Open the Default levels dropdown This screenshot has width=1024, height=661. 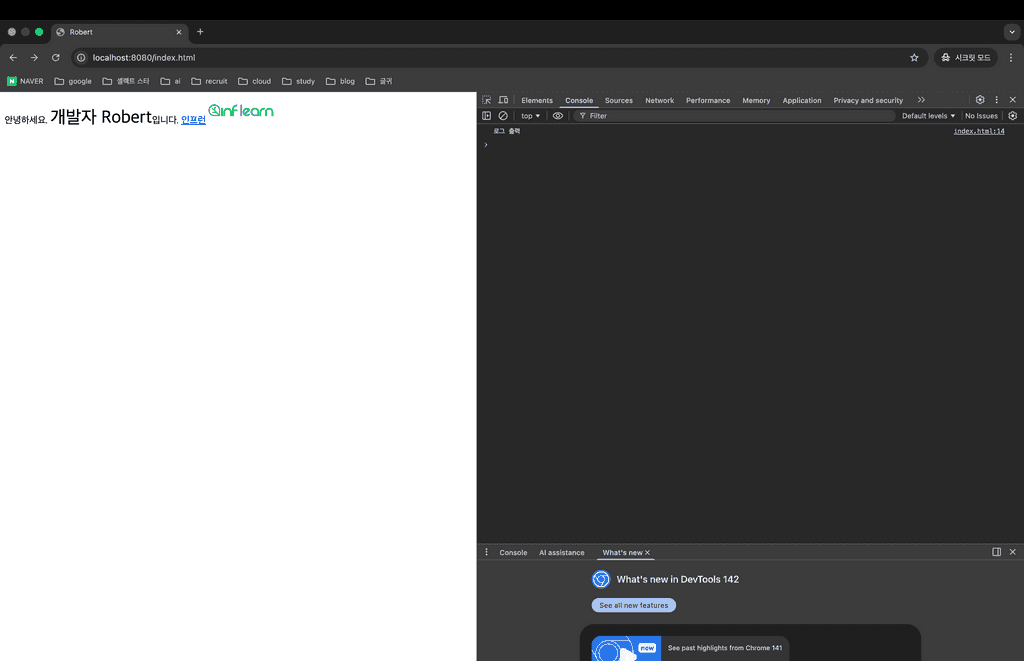928,116
